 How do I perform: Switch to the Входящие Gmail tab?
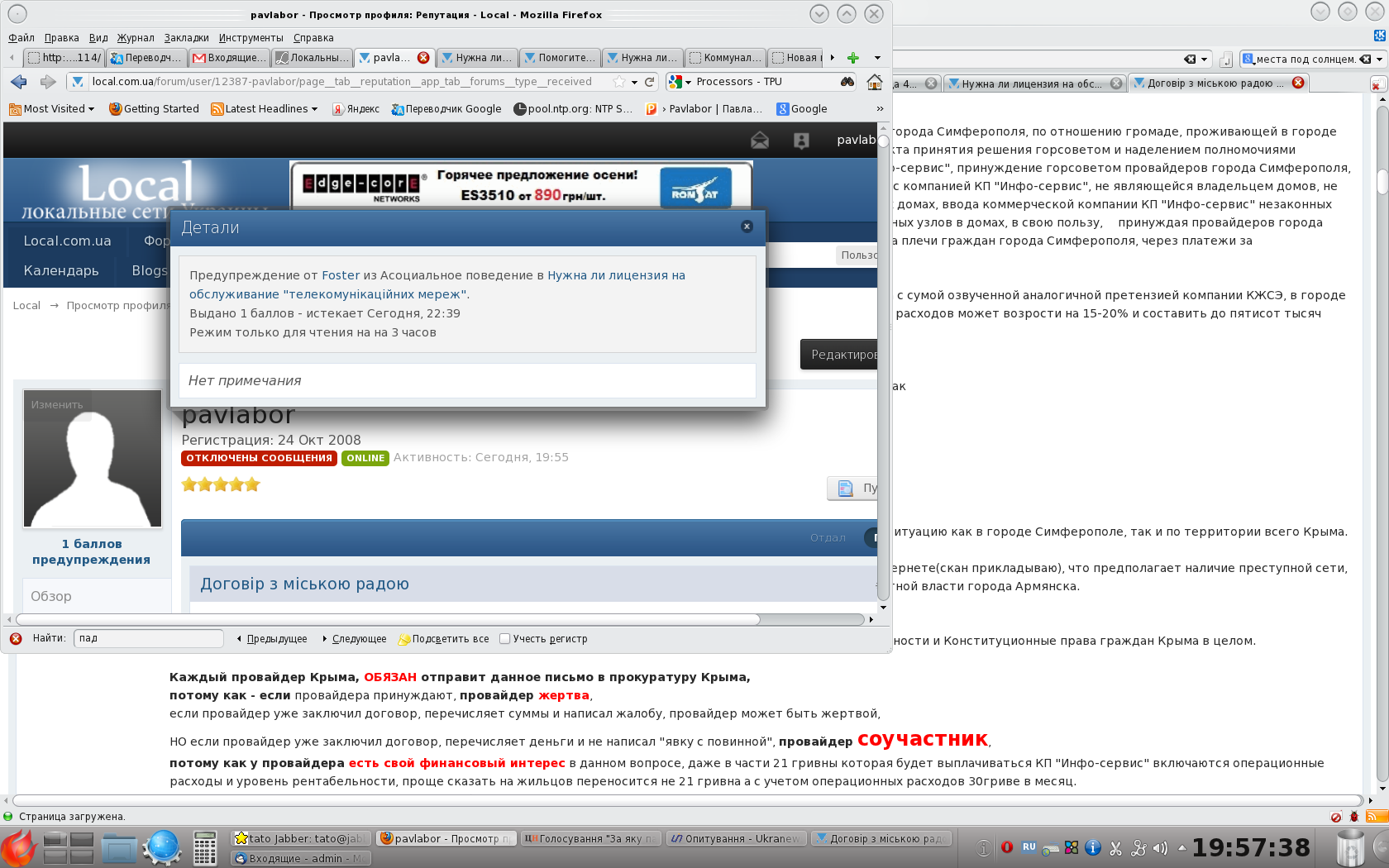tap(230, 58)
